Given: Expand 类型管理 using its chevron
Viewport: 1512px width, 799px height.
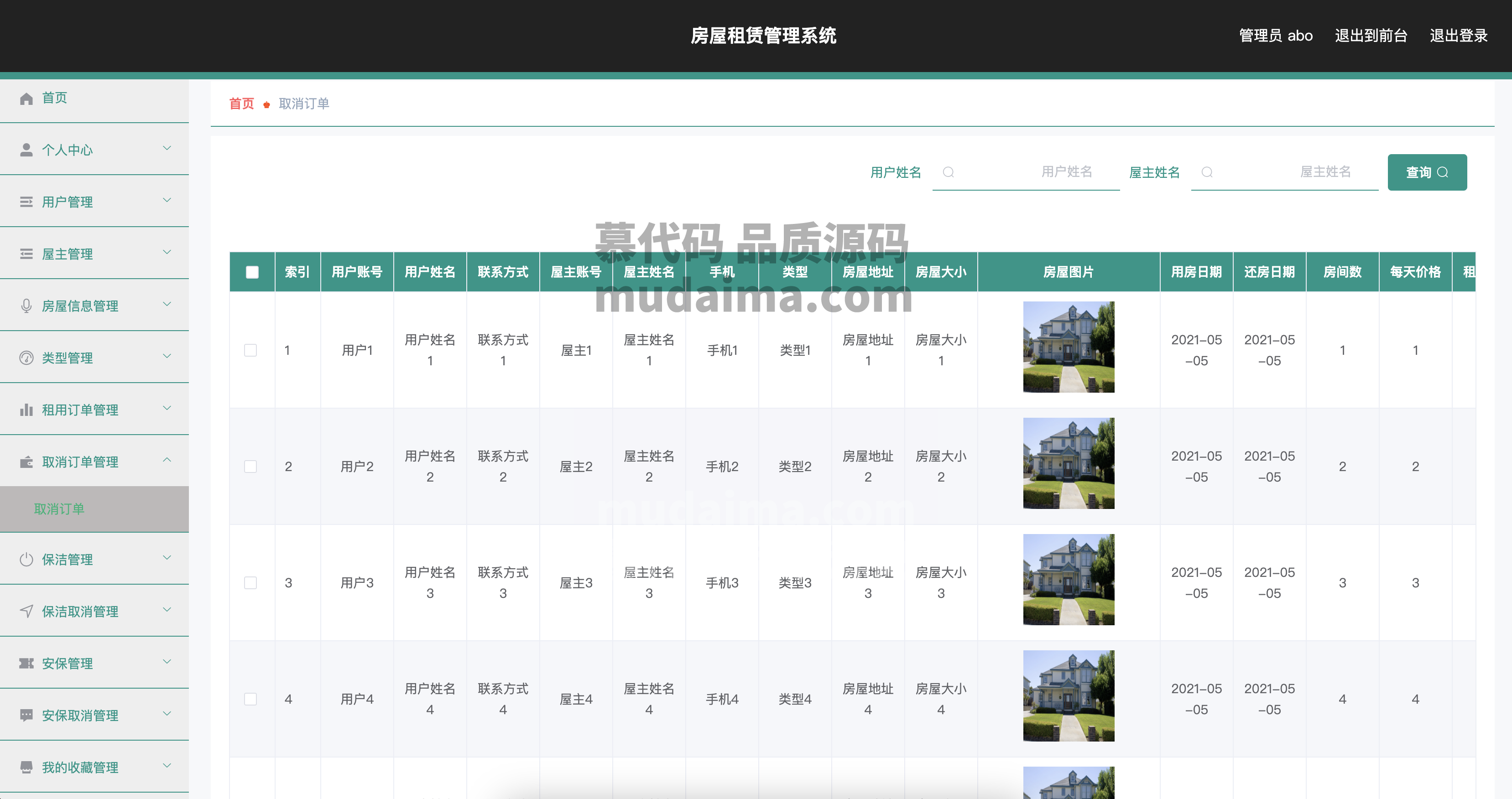Looking at the screenshot, I should point(167,356).
